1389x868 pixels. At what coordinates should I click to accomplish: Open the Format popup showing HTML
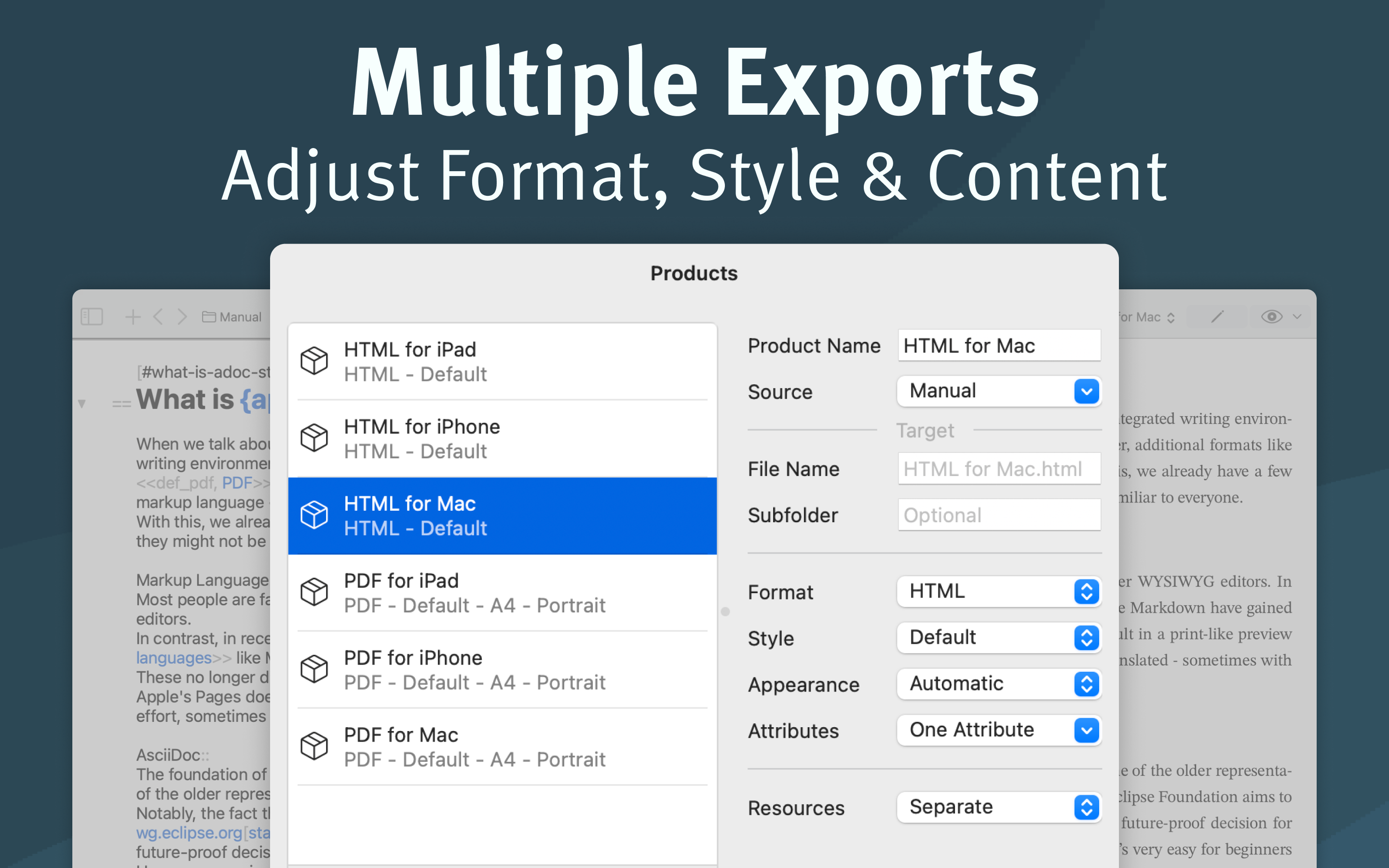click(999, 592)
